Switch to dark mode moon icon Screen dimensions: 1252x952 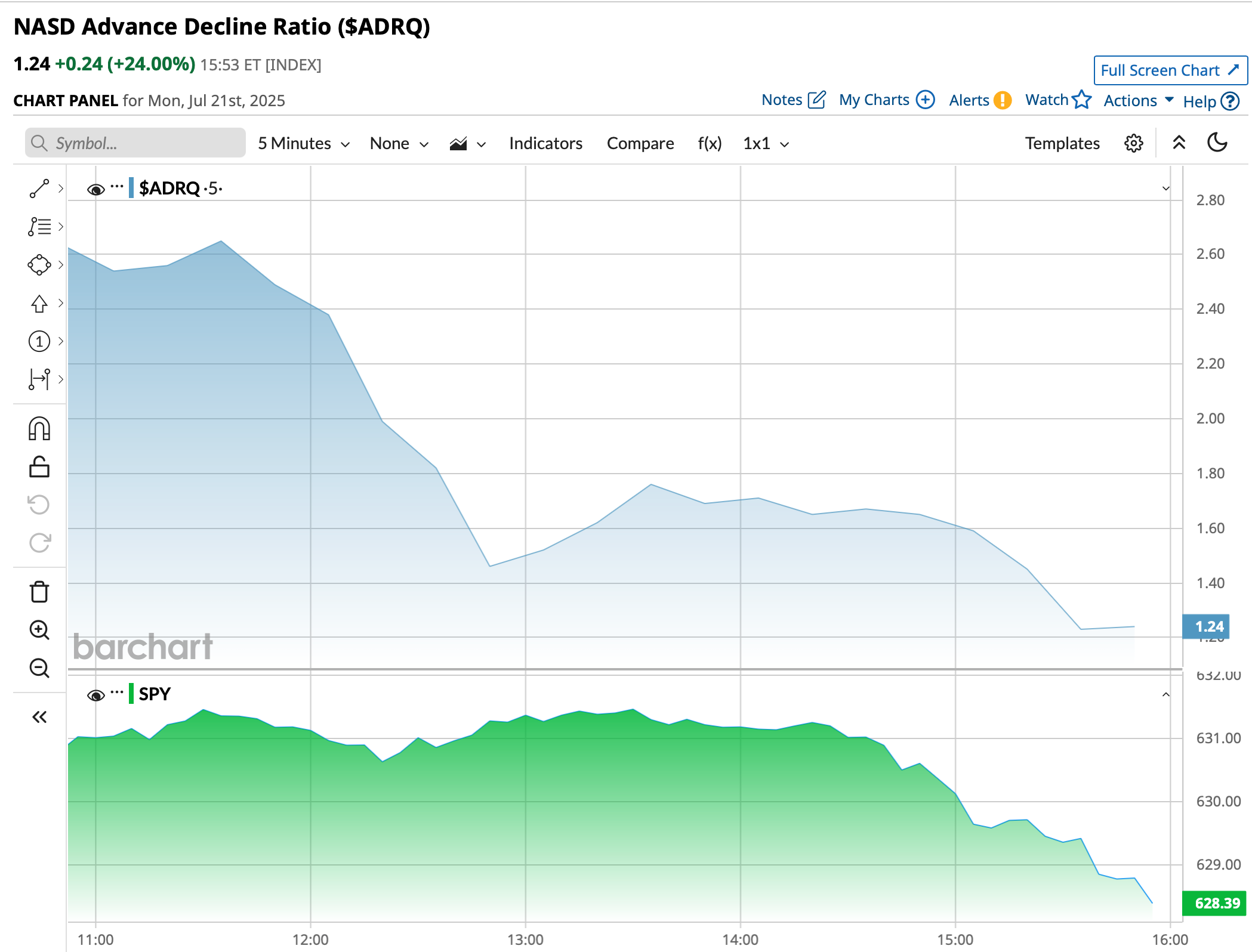click(1217, 143)
